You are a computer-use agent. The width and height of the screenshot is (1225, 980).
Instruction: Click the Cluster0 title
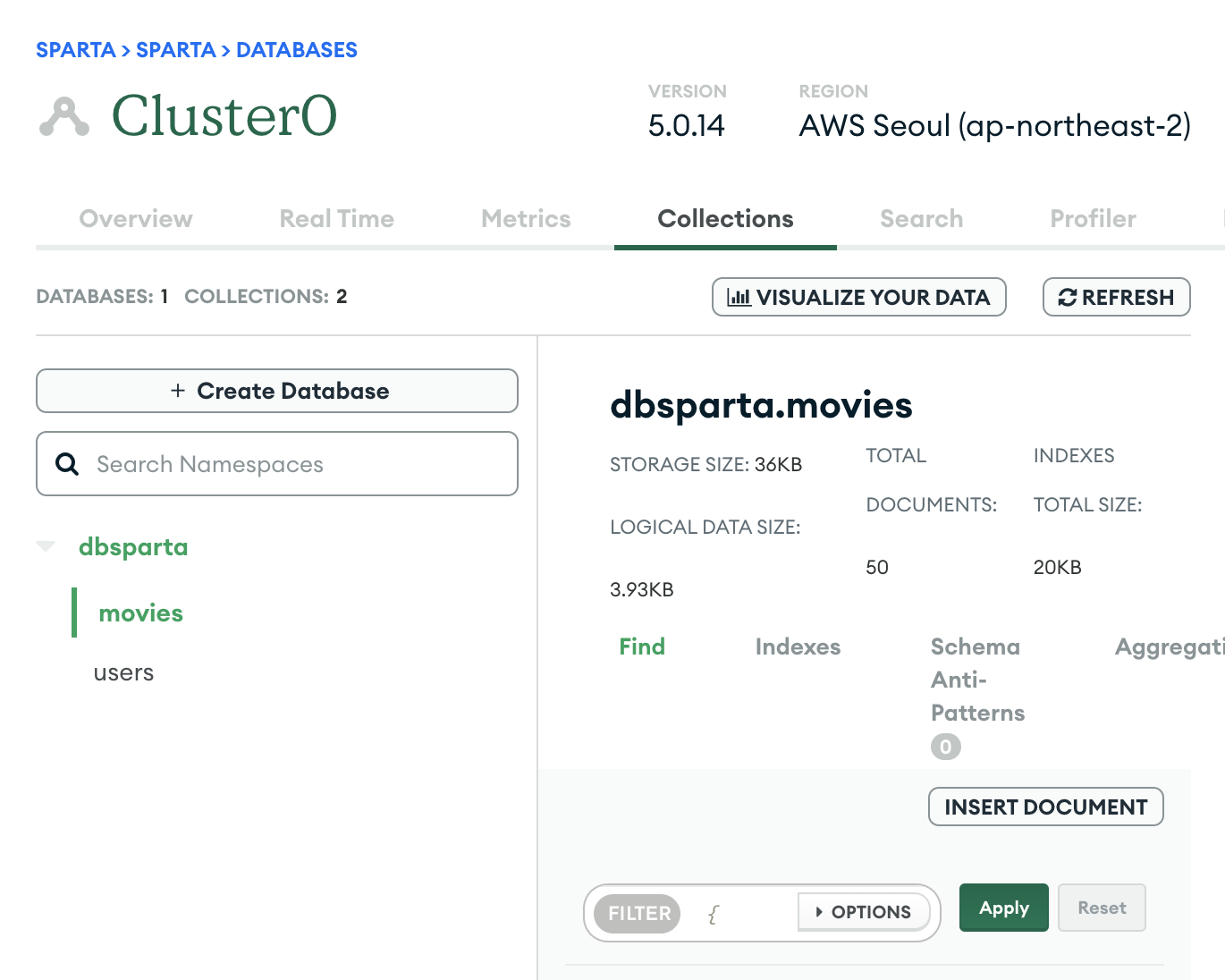(224, 116)
